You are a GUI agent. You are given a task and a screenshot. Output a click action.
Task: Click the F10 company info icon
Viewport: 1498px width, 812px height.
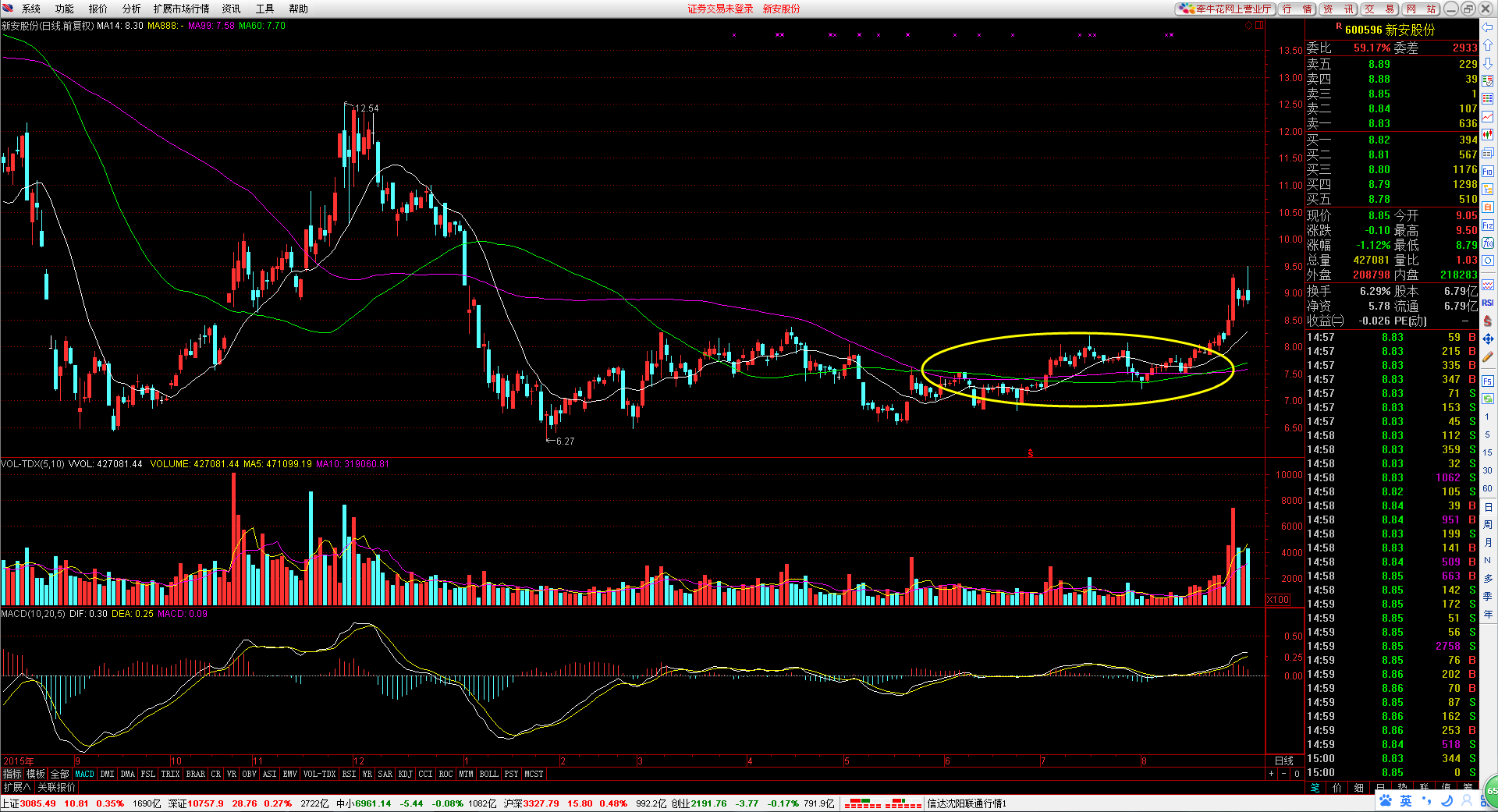click(x=1488, y=171)
